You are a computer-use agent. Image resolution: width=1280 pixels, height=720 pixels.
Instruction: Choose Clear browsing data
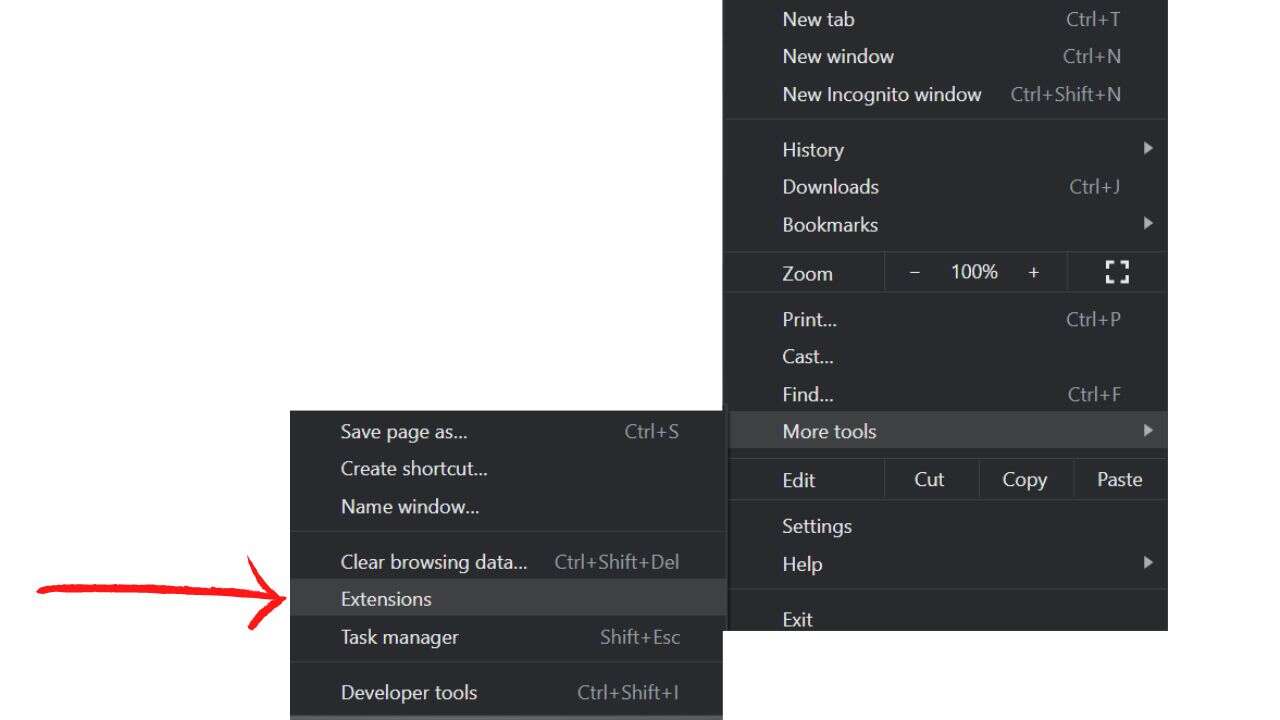[434, 561]
